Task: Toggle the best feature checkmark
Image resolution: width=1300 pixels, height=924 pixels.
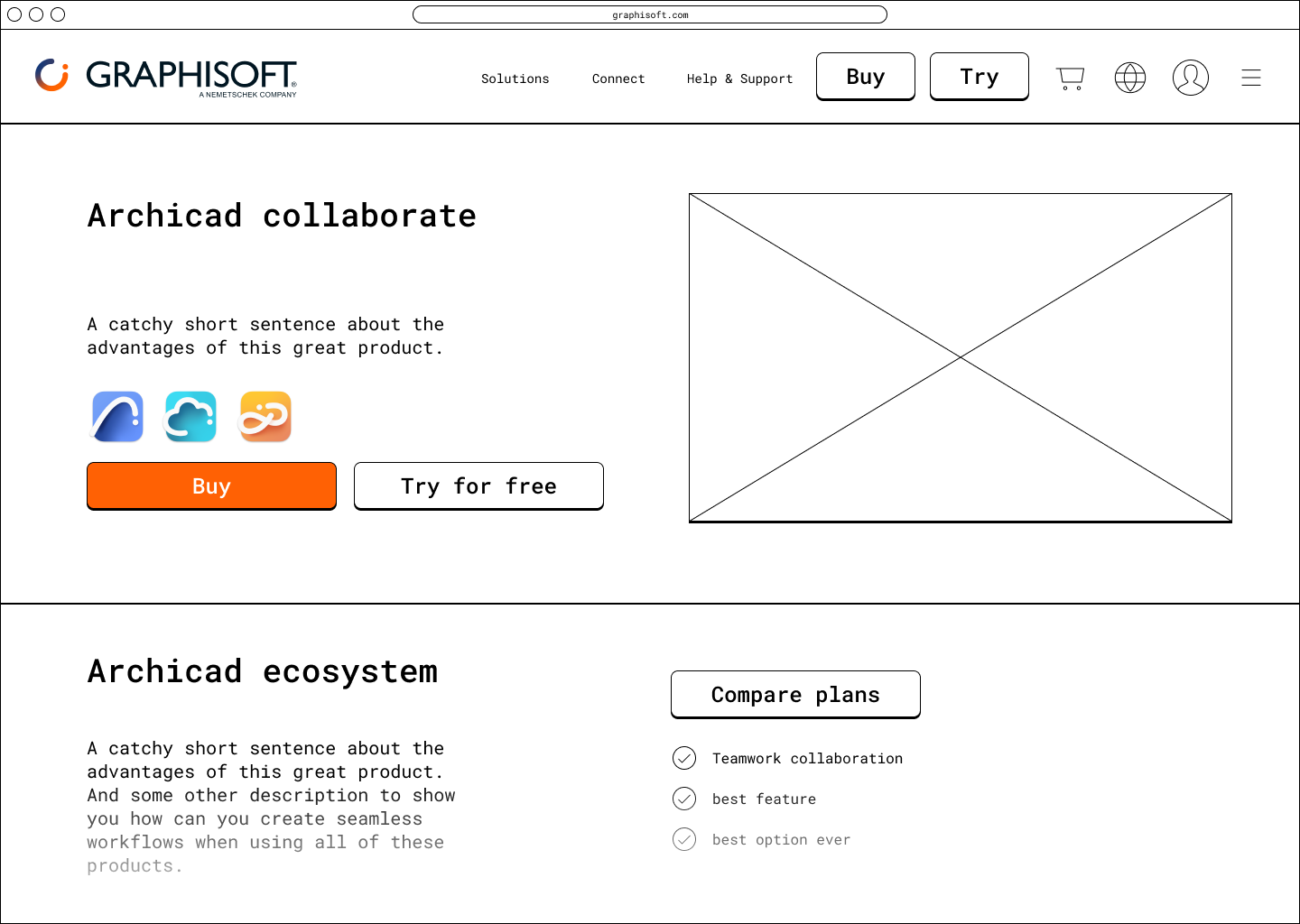Action: pyautogui.click(x=684, y=799)
